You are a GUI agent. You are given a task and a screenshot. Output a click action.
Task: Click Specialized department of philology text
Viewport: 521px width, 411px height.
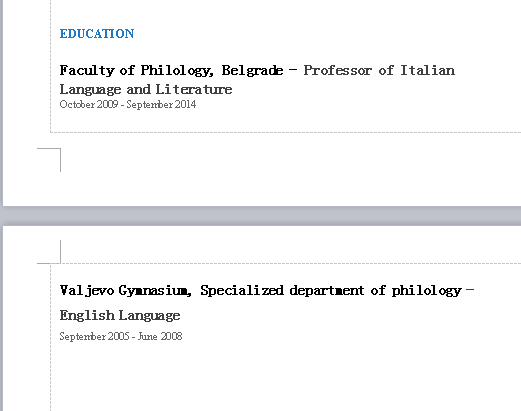[x=331, y=291]
